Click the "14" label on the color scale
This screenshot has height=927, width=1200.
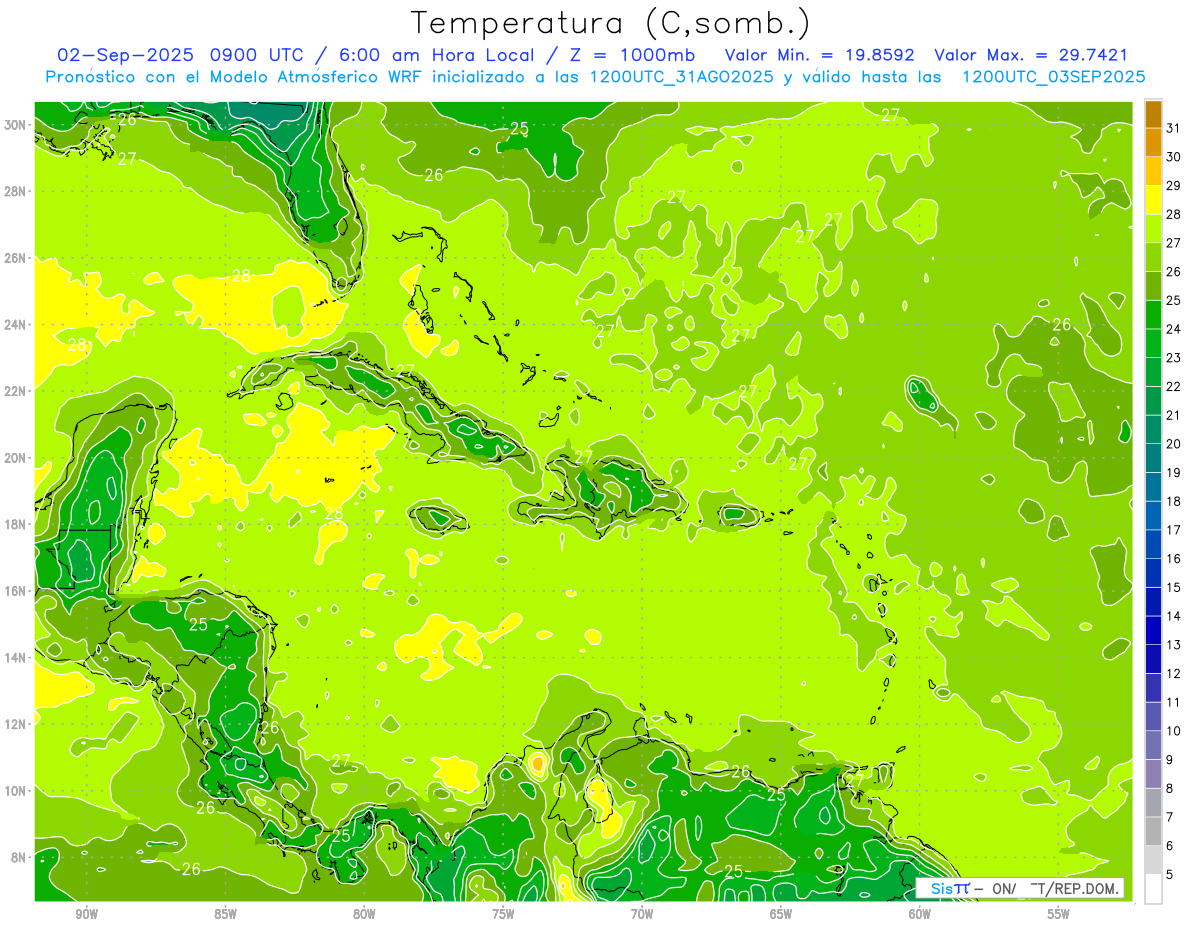point(1174,616)
